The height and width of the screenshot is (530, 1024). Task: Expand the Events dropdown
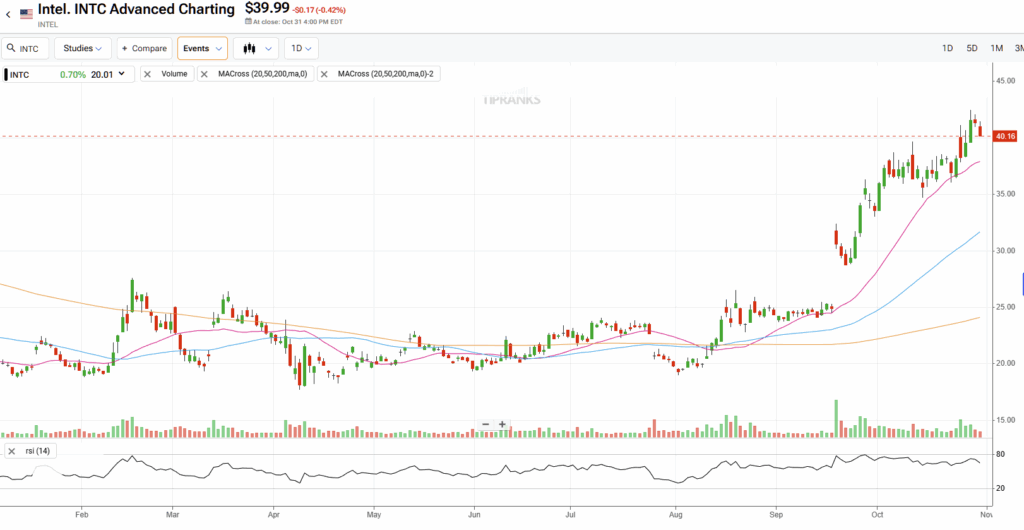click(202, 48)
